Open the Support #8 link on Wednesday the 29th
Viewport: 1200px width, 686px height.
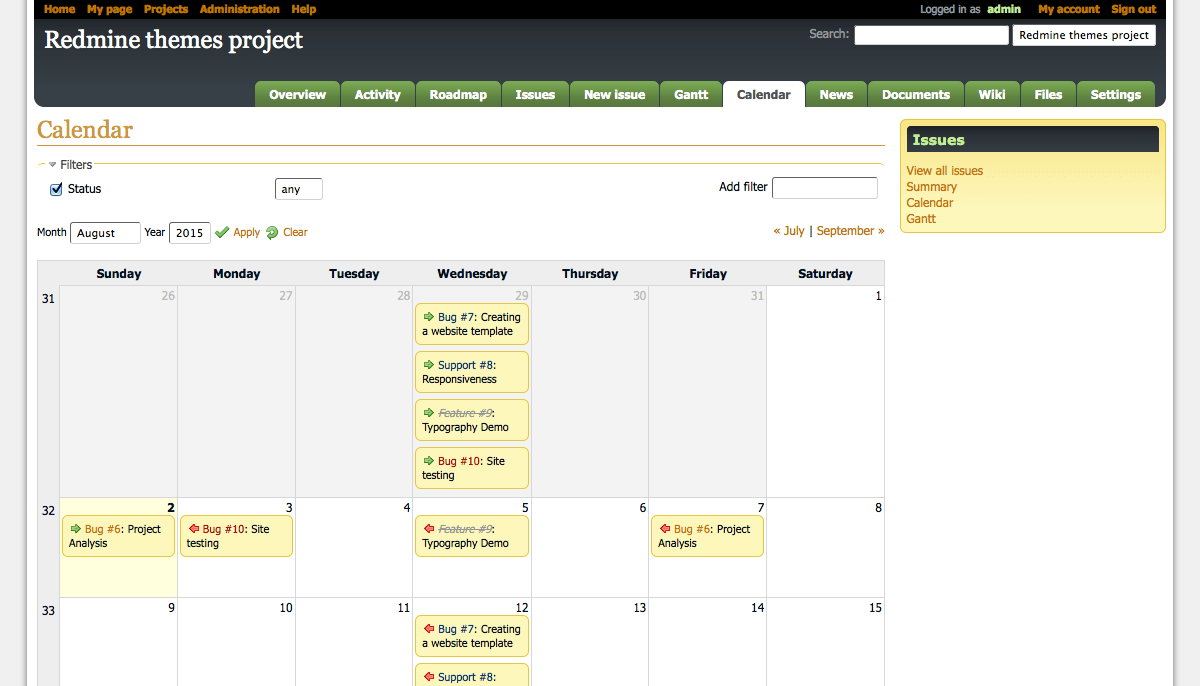(x=467, y=365)
